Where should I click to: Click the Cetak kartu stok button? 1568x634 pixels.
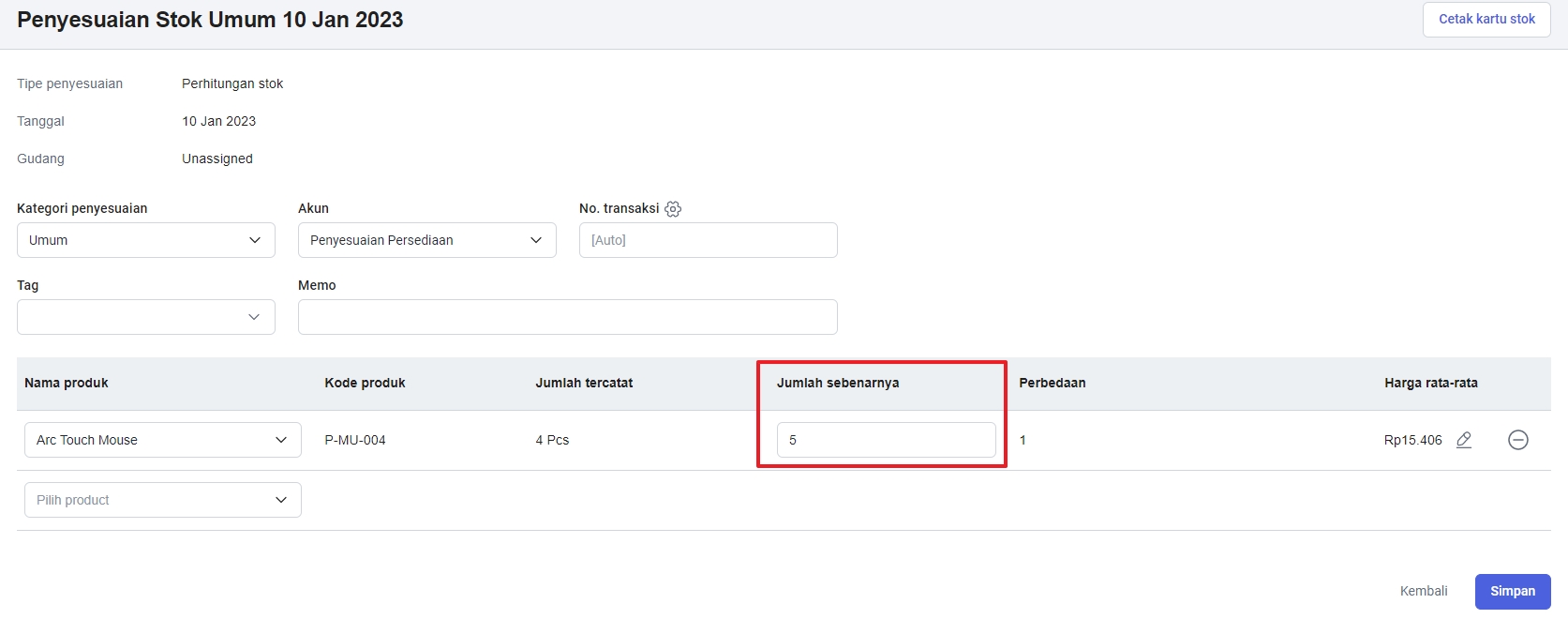(x=1486, y=19)
